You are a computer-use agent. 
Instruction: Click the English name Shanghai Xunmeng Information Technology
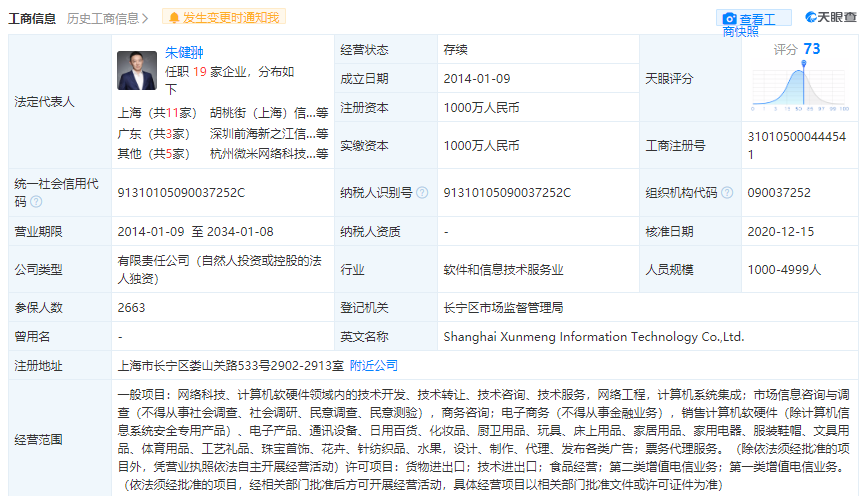coord(594,337)
